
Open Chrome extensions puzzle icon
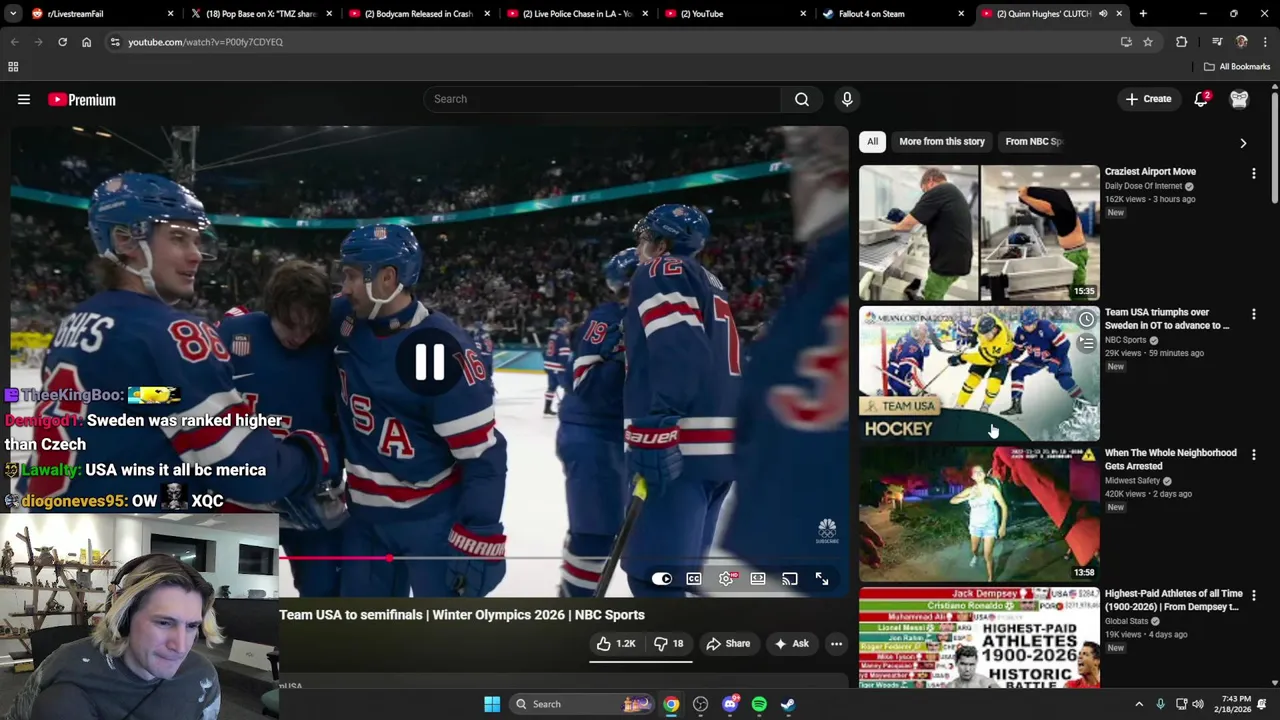click(1182, 42)
